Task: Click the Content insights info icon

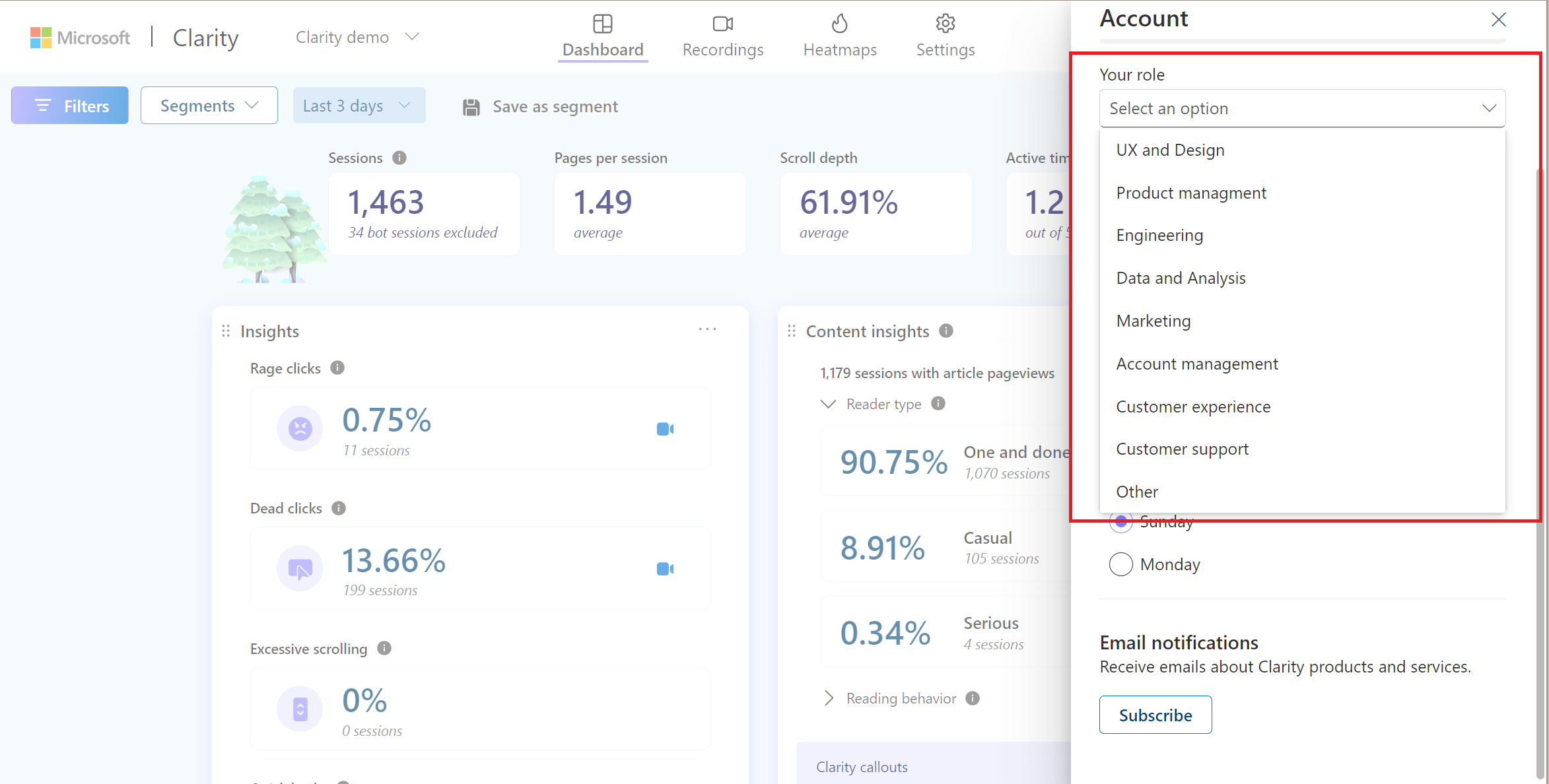Action: tap(946, 331)
